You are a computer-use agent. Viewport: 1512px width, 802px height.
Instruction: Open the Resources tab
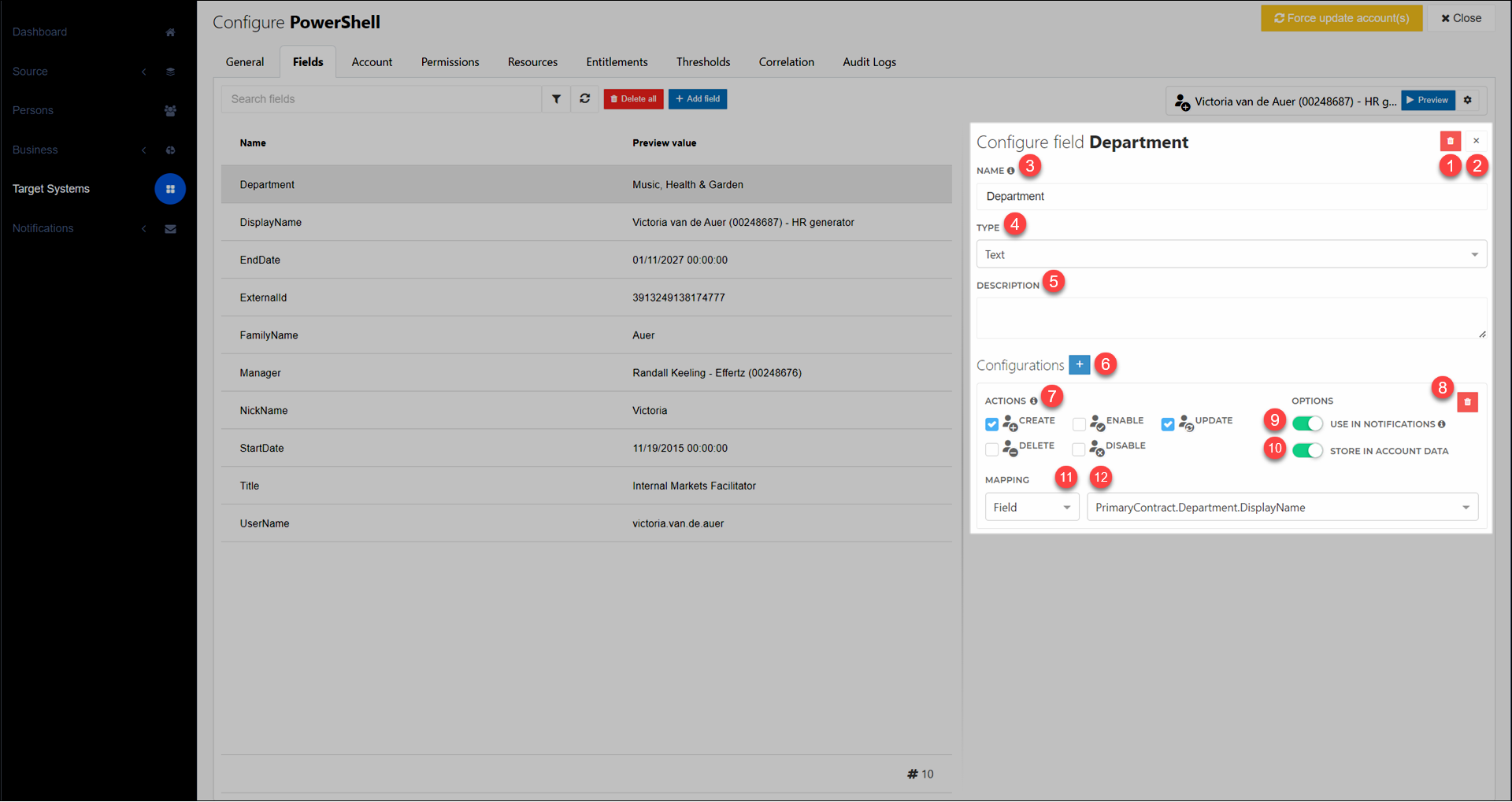[x=532, y=62]
